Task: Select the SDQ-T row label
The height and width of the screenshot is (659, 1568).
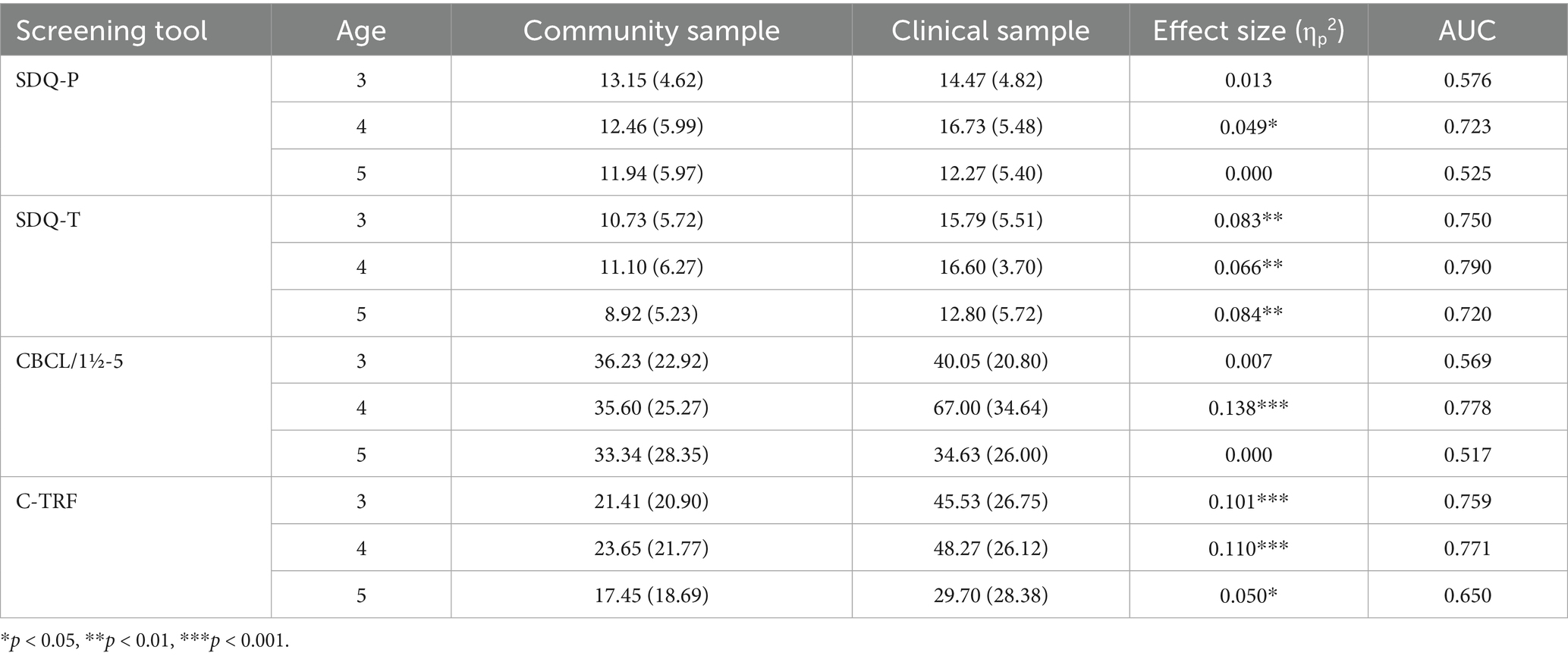Action: (48, 220)
